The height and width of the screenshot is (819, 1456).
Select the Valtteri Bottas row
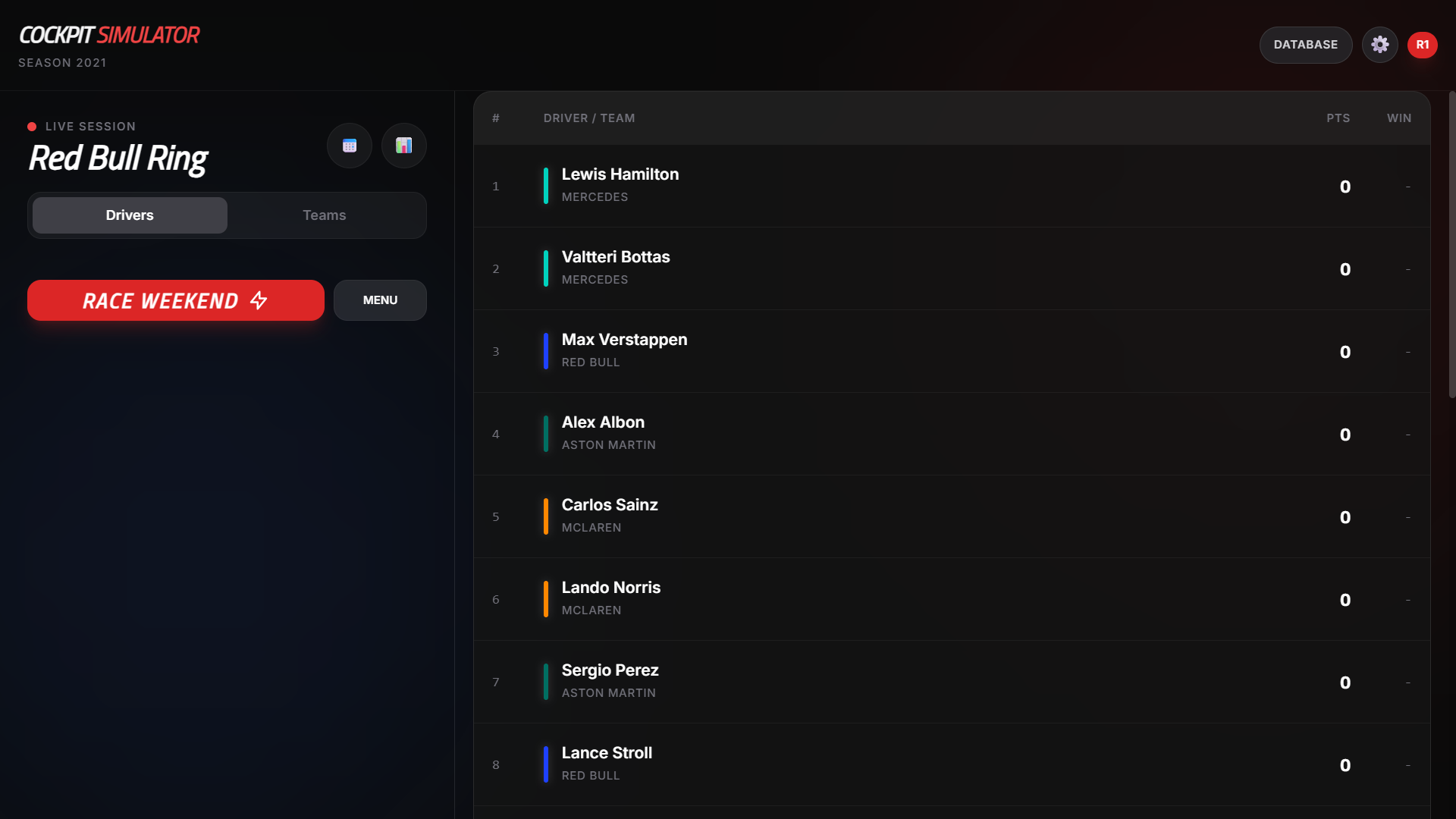952,268
